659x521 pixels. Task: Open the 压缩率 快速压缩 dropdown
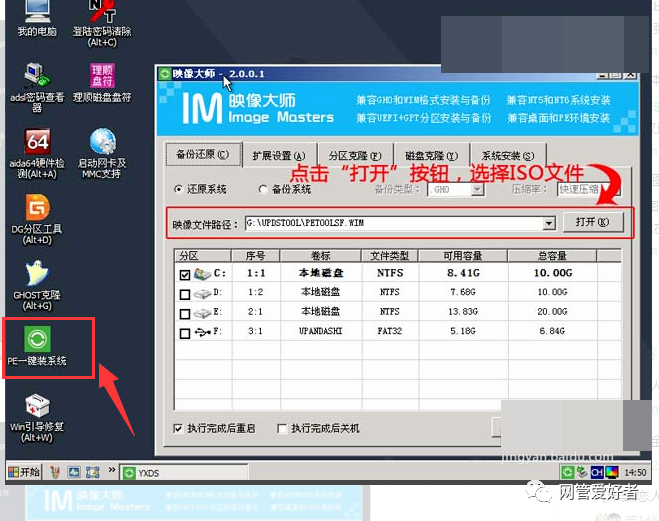pyautogui.click(x=588, y=189)
